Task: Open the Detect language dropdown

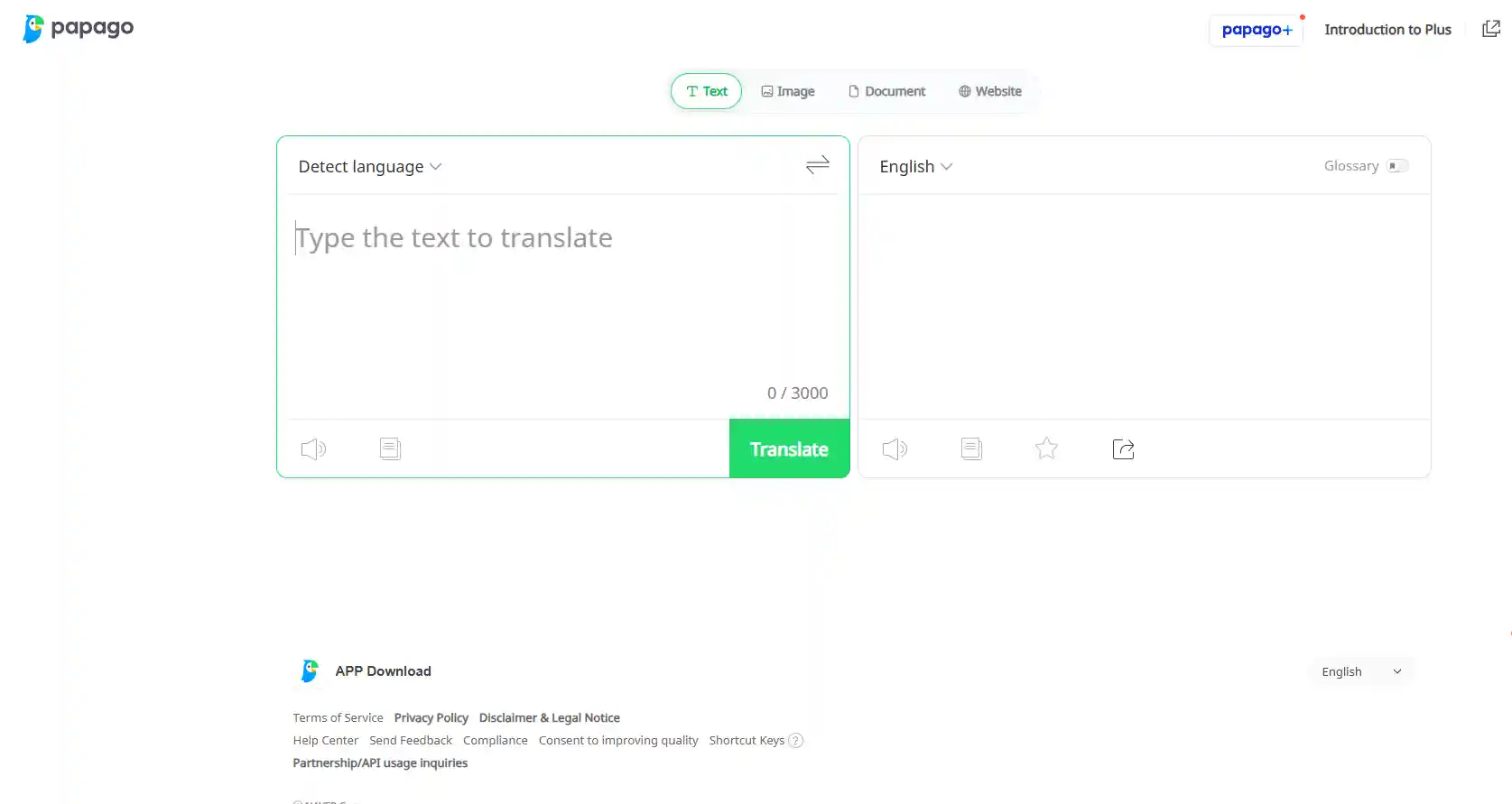Action: [x=370, y=167]
